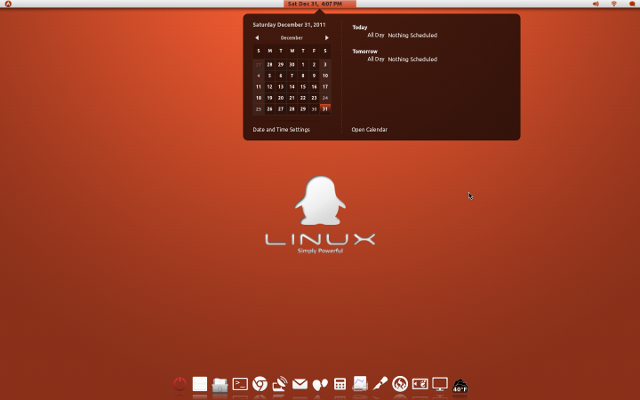The image size is (640, 400).
Task: Click 'Nothing Scheduled' under Today
Action: pyautogui.click(x=412, y=35)
